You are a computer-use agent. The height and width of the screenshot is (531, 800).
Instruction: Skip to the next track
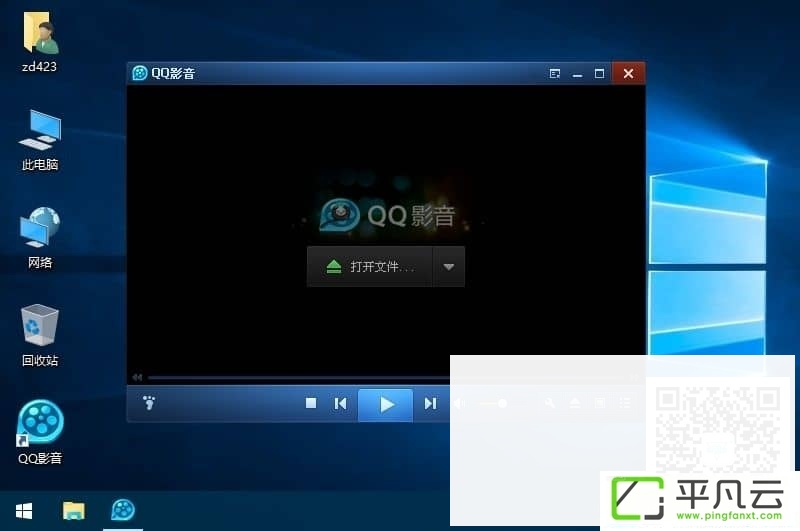point(430,404)
